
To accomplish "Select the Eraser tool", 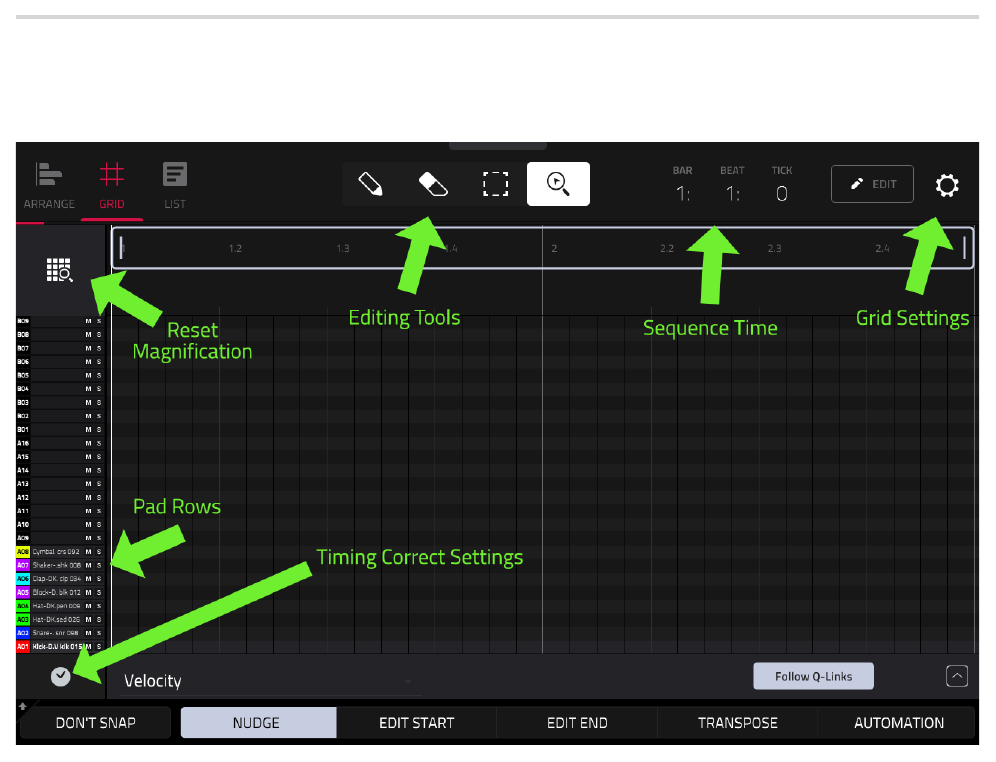I will (433, 184).
